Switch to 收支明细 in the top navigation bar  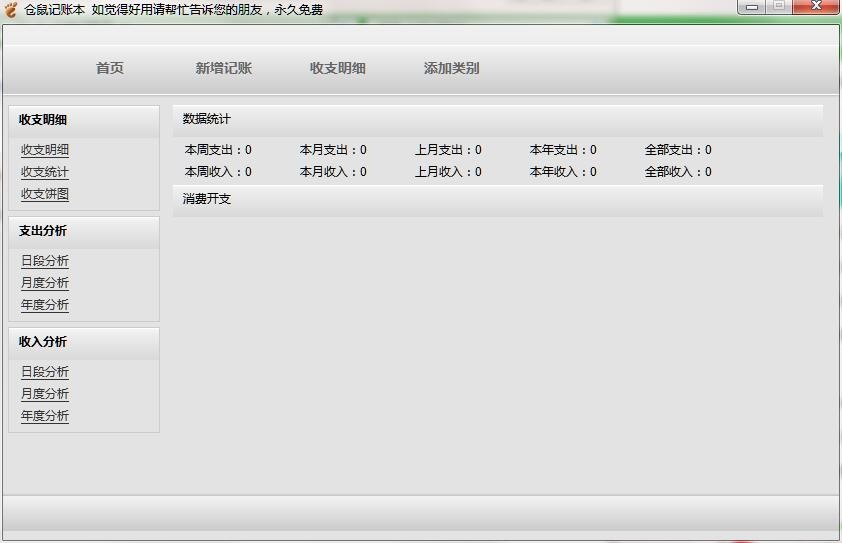[338, 68]
